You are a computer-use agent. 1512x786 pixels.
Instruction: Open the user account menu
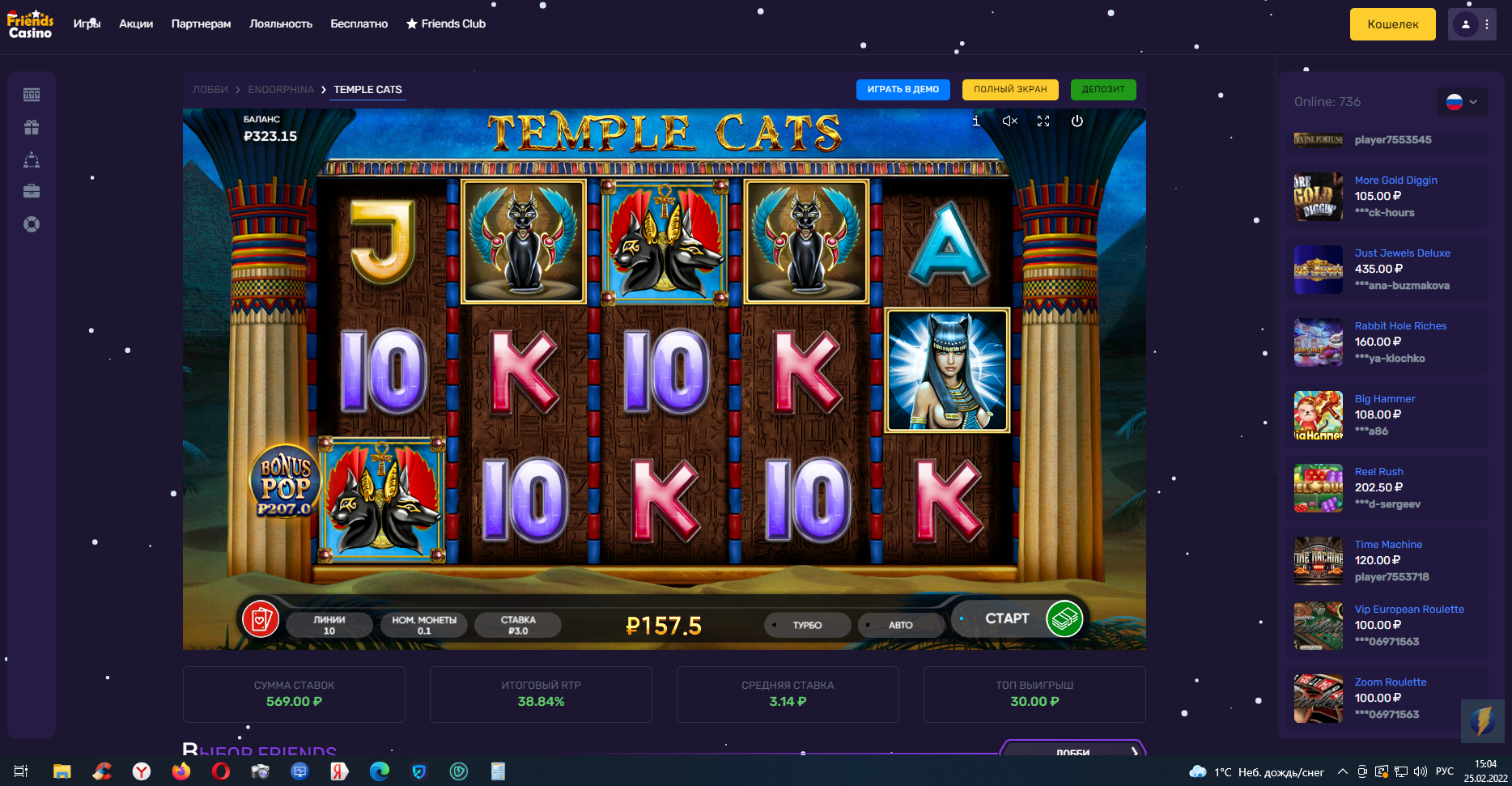click(1472, 24)
